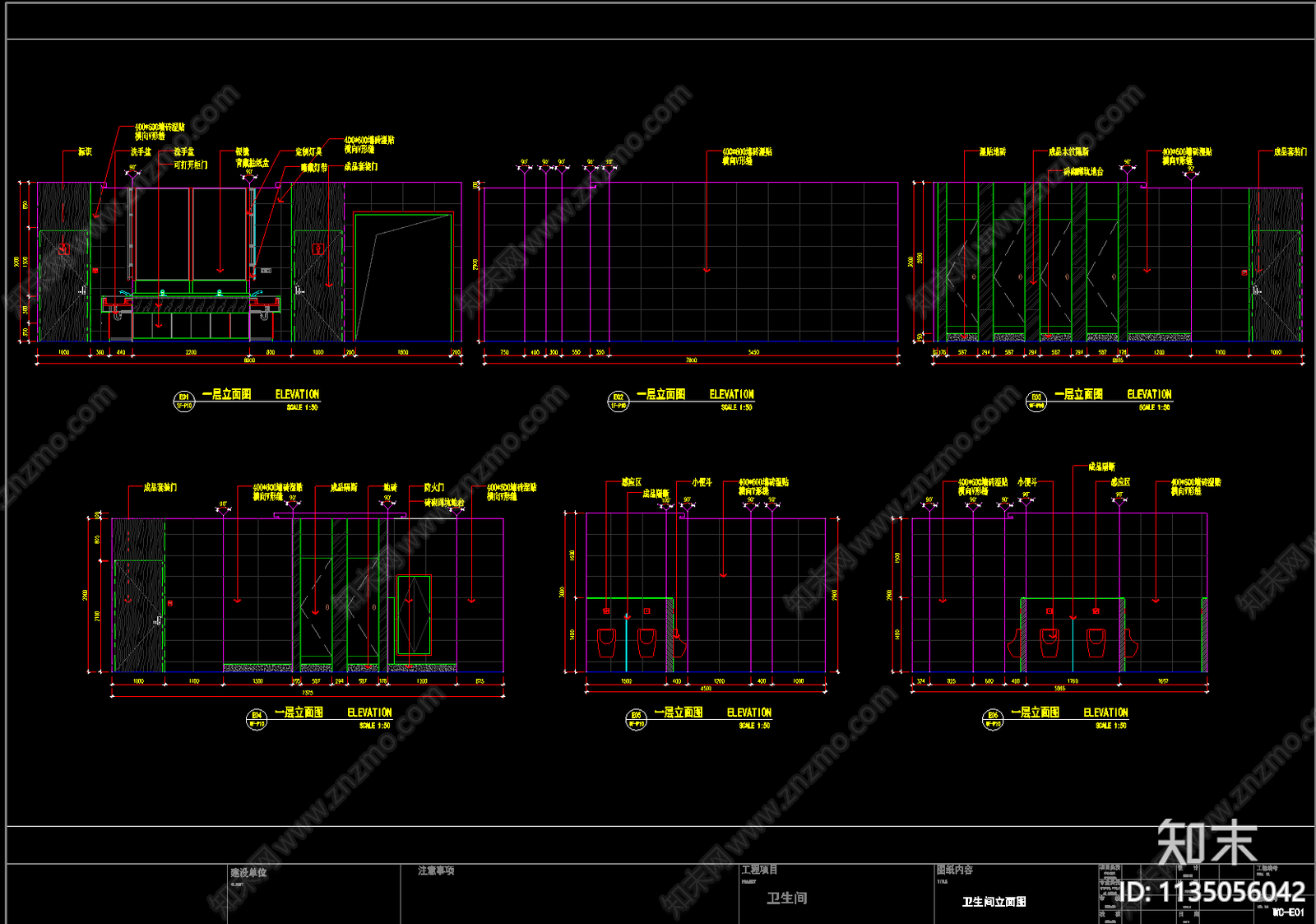
Task: Select the '可打开柜门' annotation
Action: click(x=191, y=165)
